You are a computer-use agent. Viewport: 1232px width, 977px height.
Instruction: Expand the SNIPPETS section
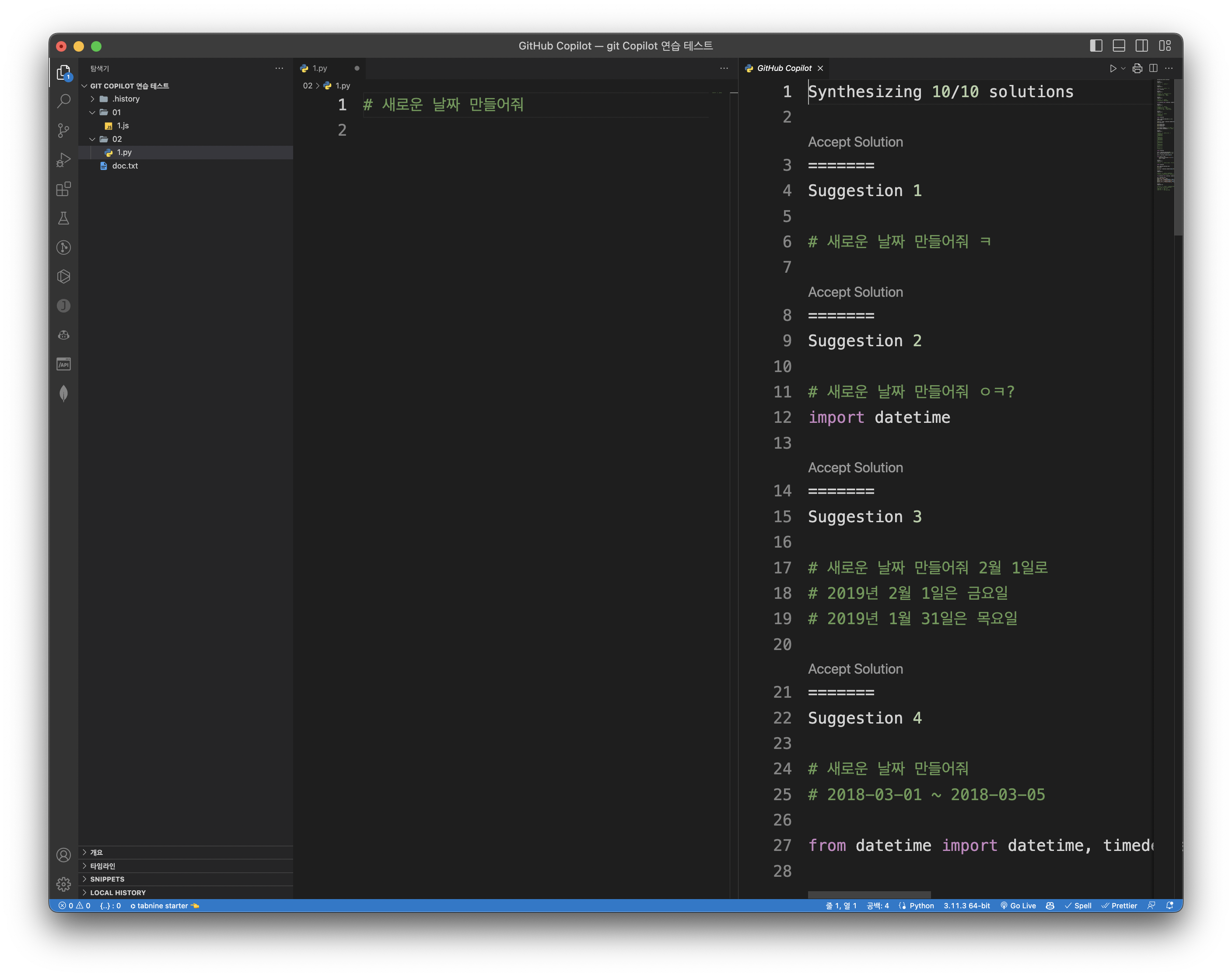[x=185, y=879]
